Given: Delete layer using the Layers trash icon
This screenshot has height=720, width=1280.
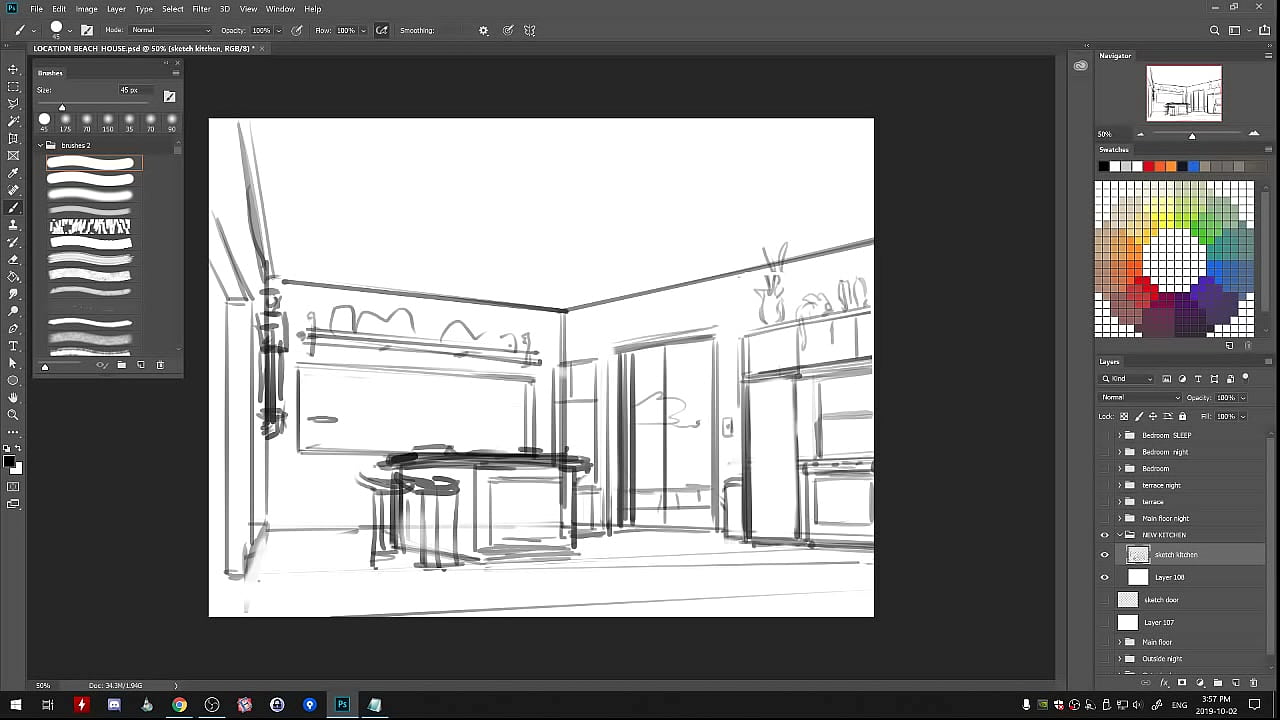Looking at the screenshot, I should pyautogui.click(x=1254, y=683).
